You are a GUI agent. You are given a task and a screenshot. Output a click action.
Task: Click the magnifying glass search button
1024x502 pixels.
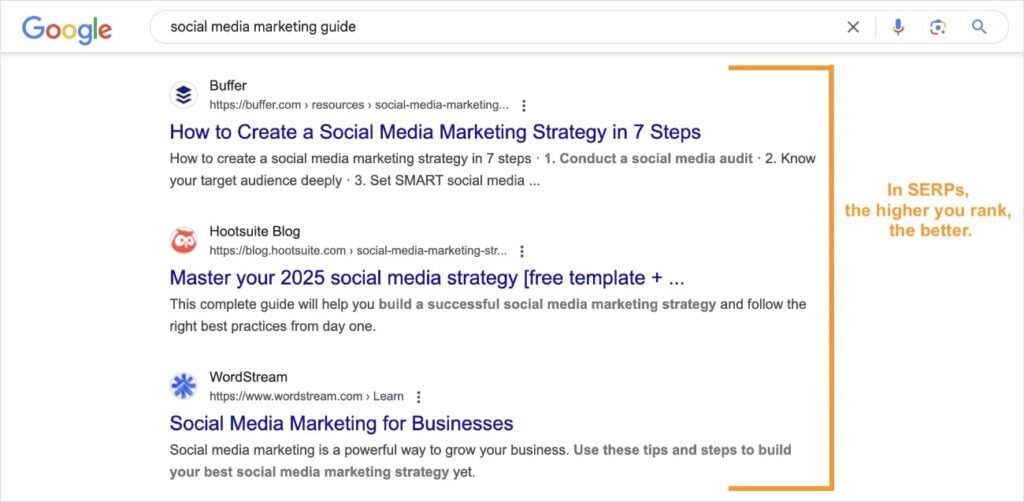(979, 27)
